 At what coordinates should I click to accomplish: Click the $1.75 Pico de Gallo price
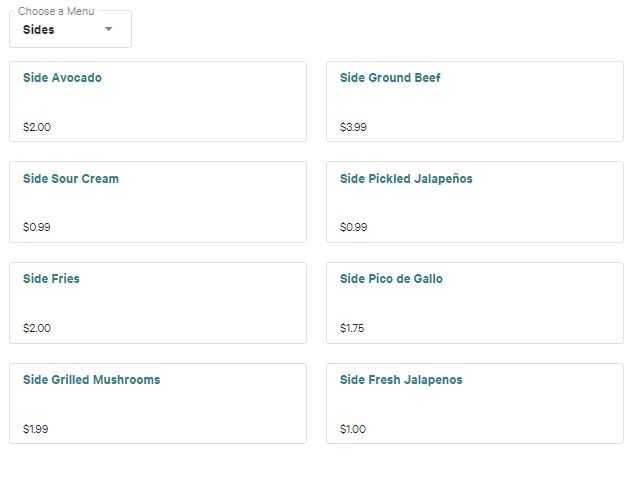(352, 328)
